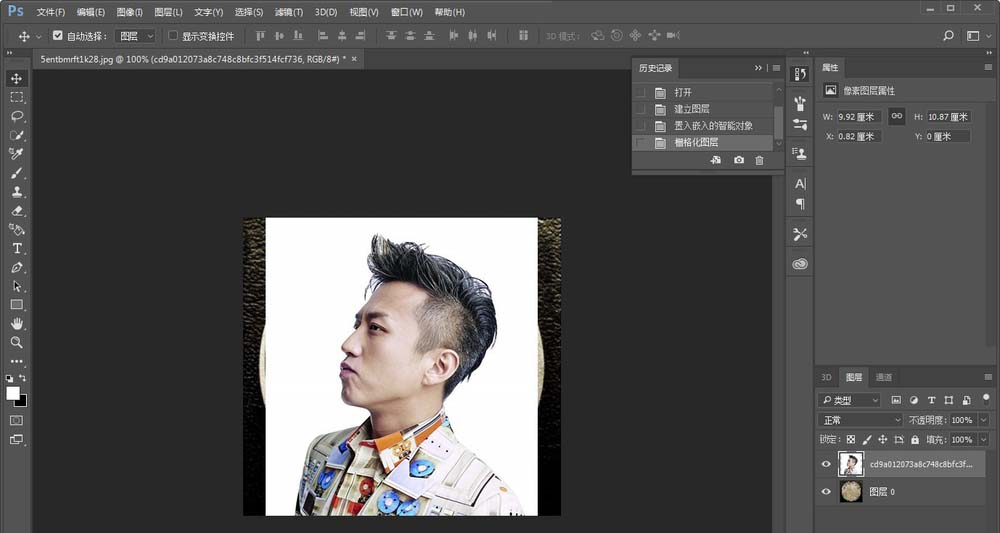This screenshot has width=1000, height=533.
Task: Select the Eraser tool in the toolbar
Action: (17, 211)
